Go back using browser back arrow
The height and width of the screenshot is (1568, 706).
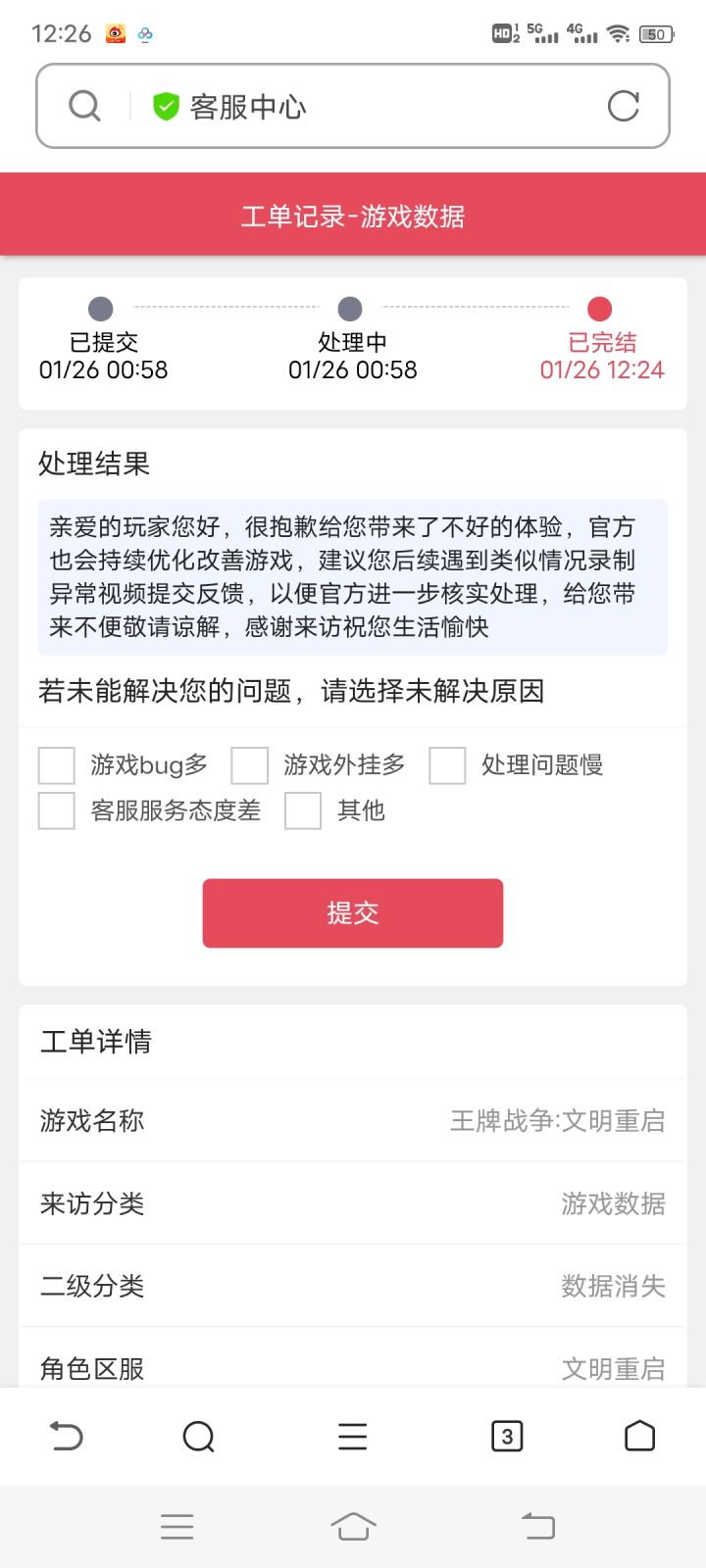[x=66, y=1437]
